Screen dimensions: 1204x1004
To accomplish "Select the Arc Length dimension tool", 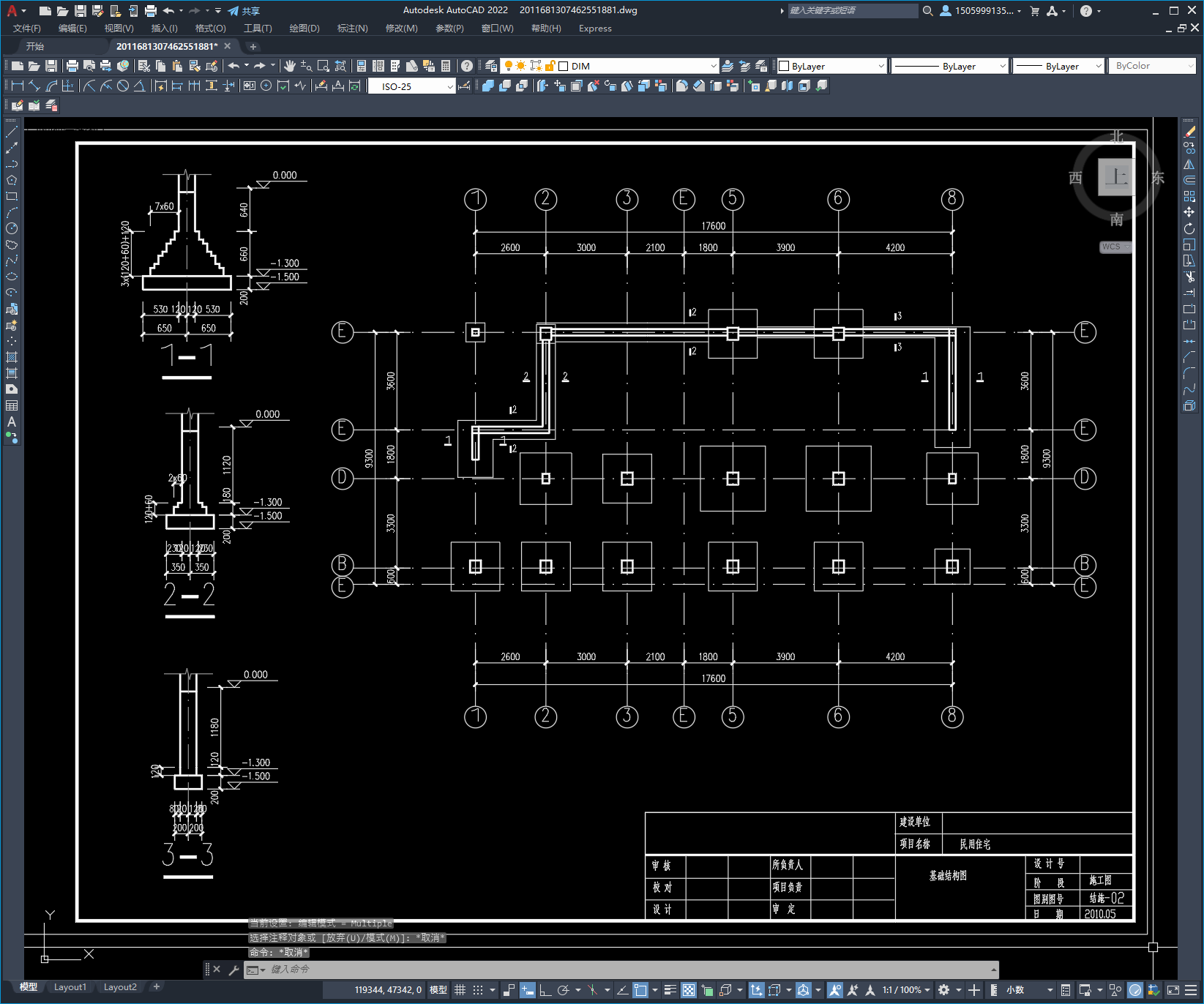I will click(51, 86).
